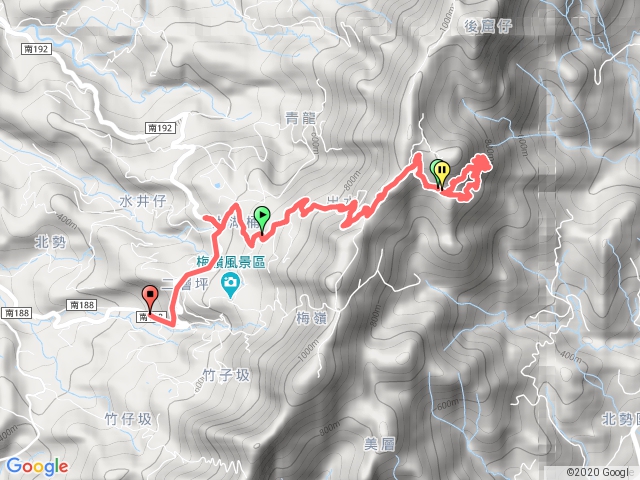
Task: Click the green play start marker
Action: pyautogui.click(x=262, y=220)
